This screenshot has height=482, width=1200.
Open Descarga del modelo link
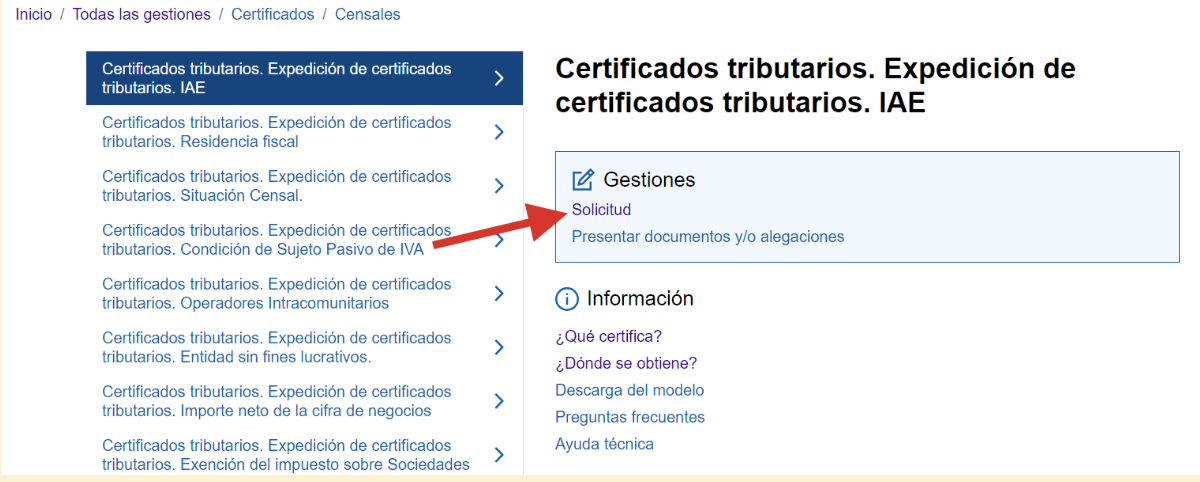click(x=629, y=390)
